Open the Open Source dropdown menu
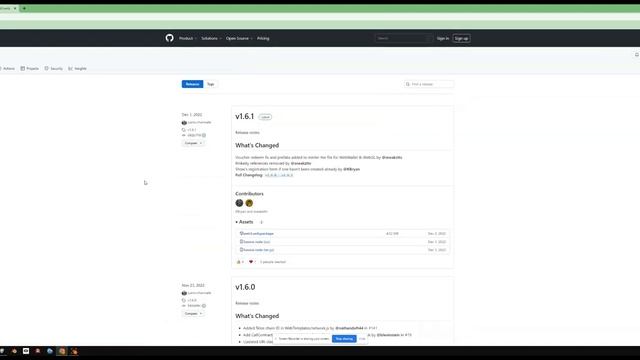The height and width of the screenshot is (360, 640). (239, 38)
